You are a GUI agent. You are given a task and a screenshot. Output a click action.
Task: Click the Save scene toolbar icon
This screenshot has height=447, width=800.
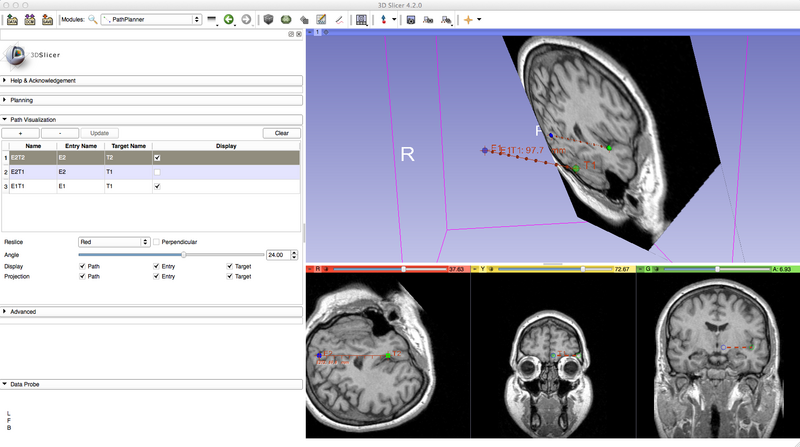point(47,19)
